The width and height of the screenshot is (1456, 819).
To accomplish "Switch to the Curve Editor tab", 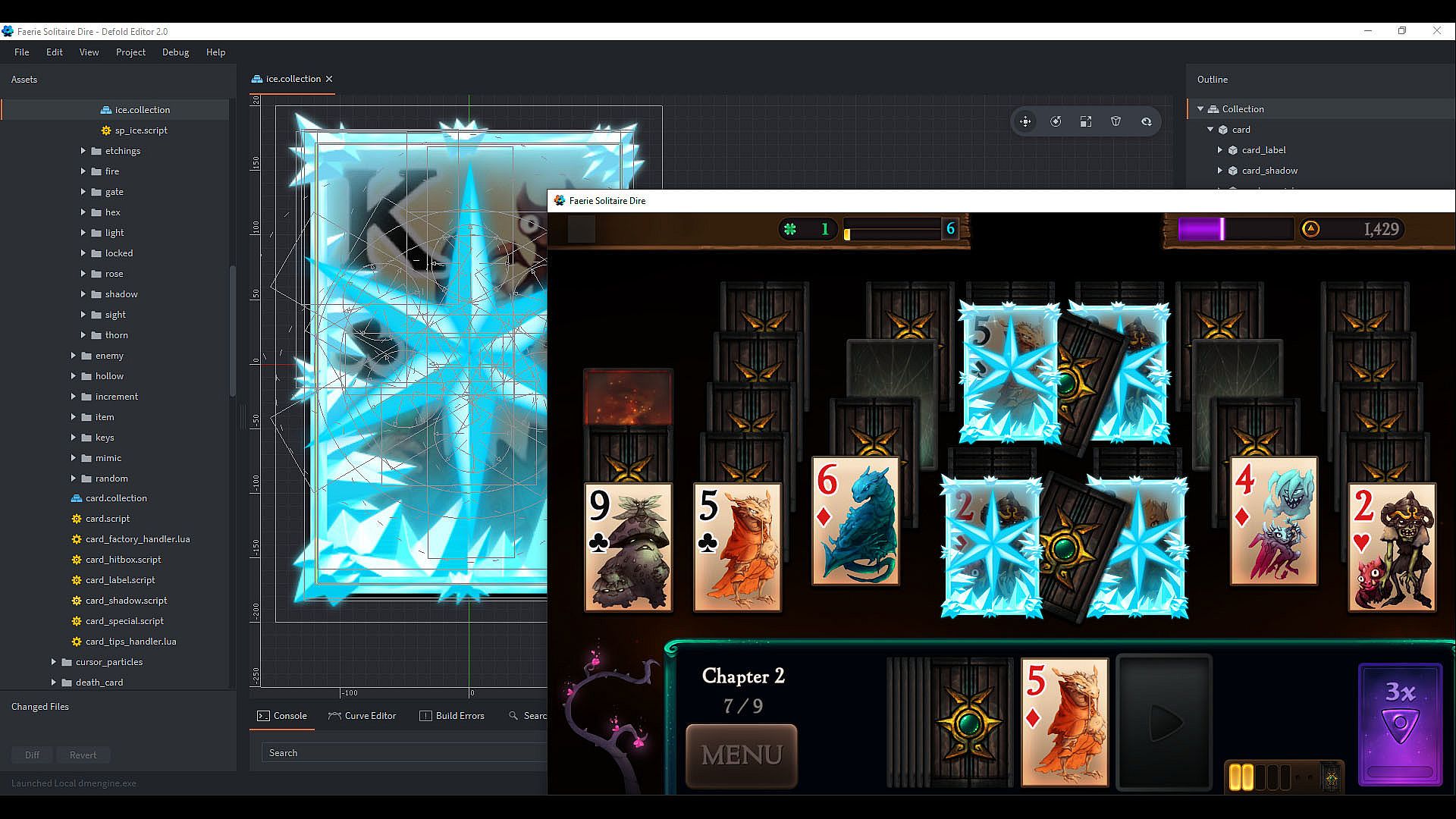I will [x=362, y=716].
